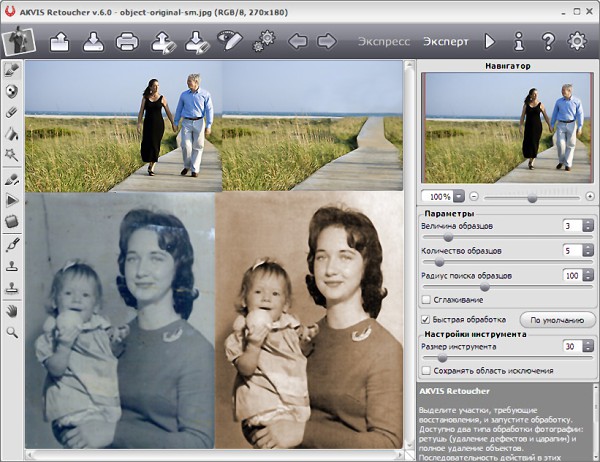Open the batch processing gears icon
Viewport: 600px width, 462px height.
tap(264, 41)
